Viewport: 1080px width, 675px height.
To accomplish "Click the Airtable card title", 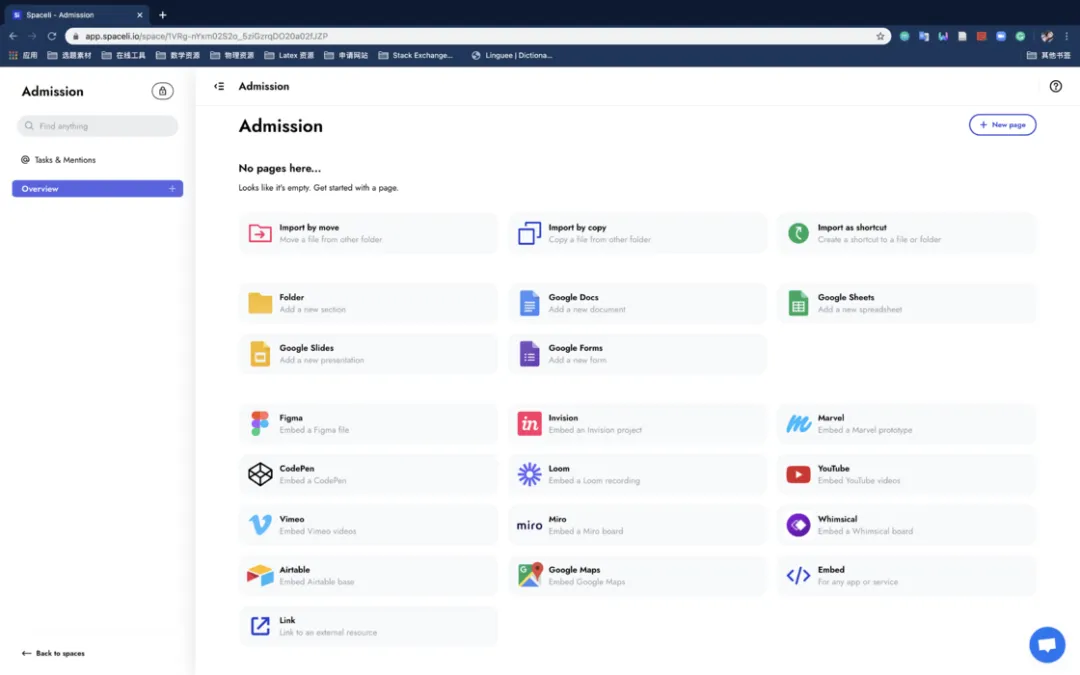I will pos(294,570).
